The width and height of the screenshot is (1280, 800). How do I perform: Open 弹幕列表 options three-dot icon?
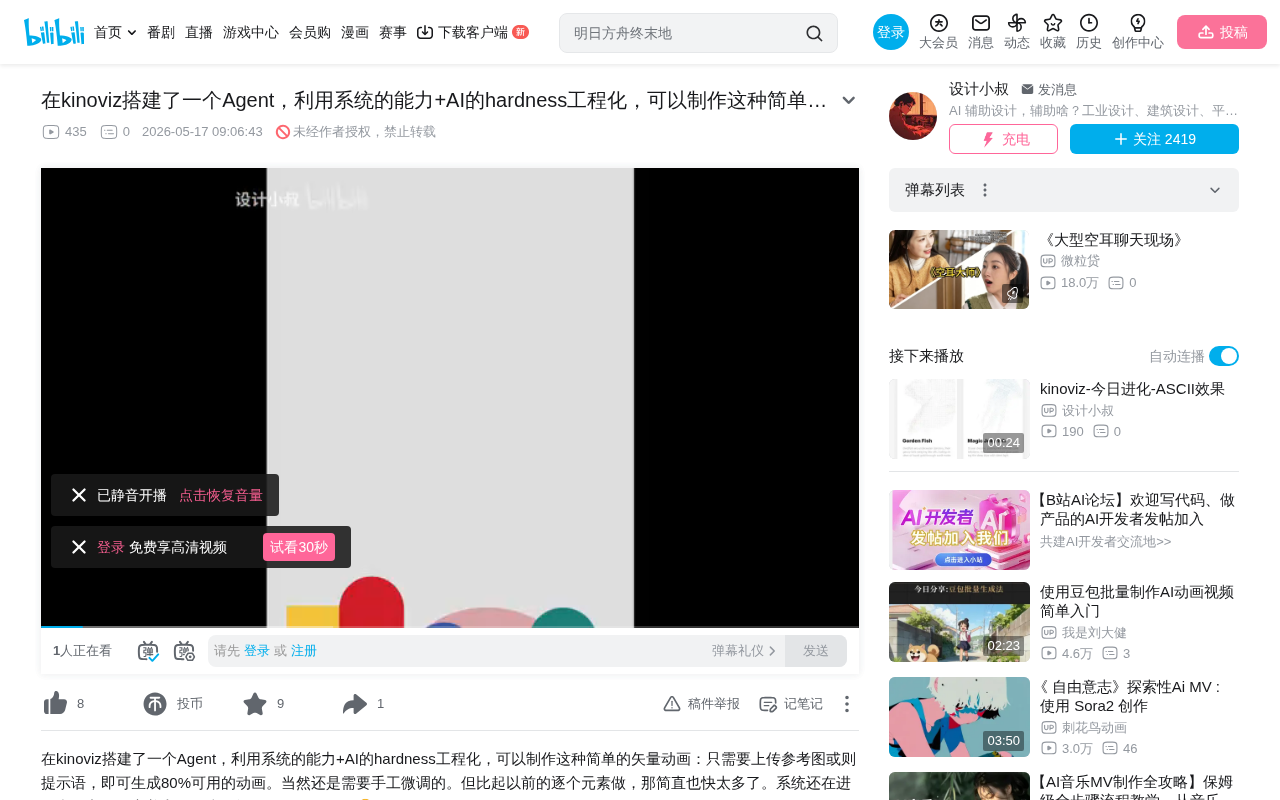(x=985, y=190)
